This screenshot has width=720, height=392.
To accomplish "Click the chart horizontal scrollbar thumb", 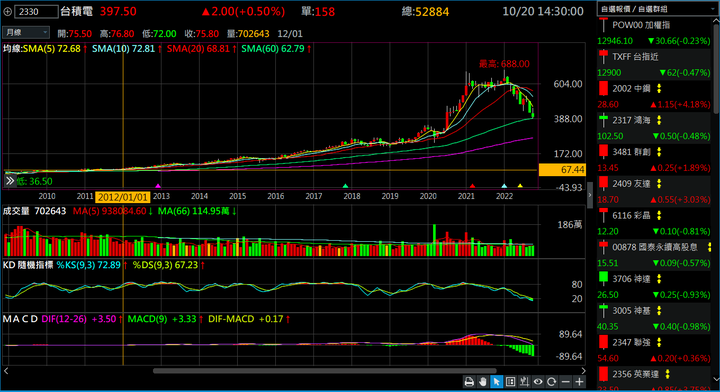I will click(x=325, y=370).
